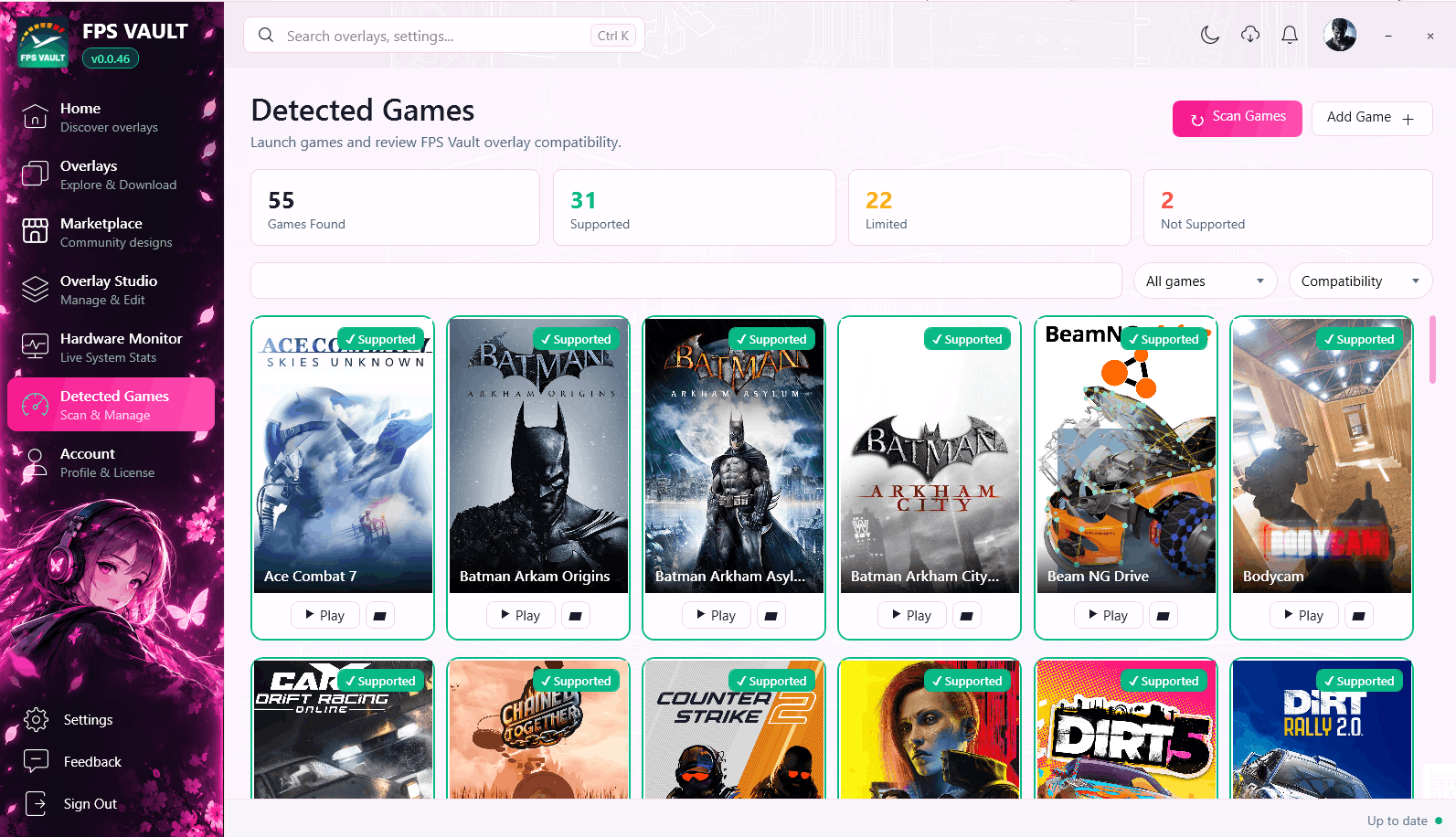Open the cloud download icon
1456x837 pixels.
click(1250, 36)
